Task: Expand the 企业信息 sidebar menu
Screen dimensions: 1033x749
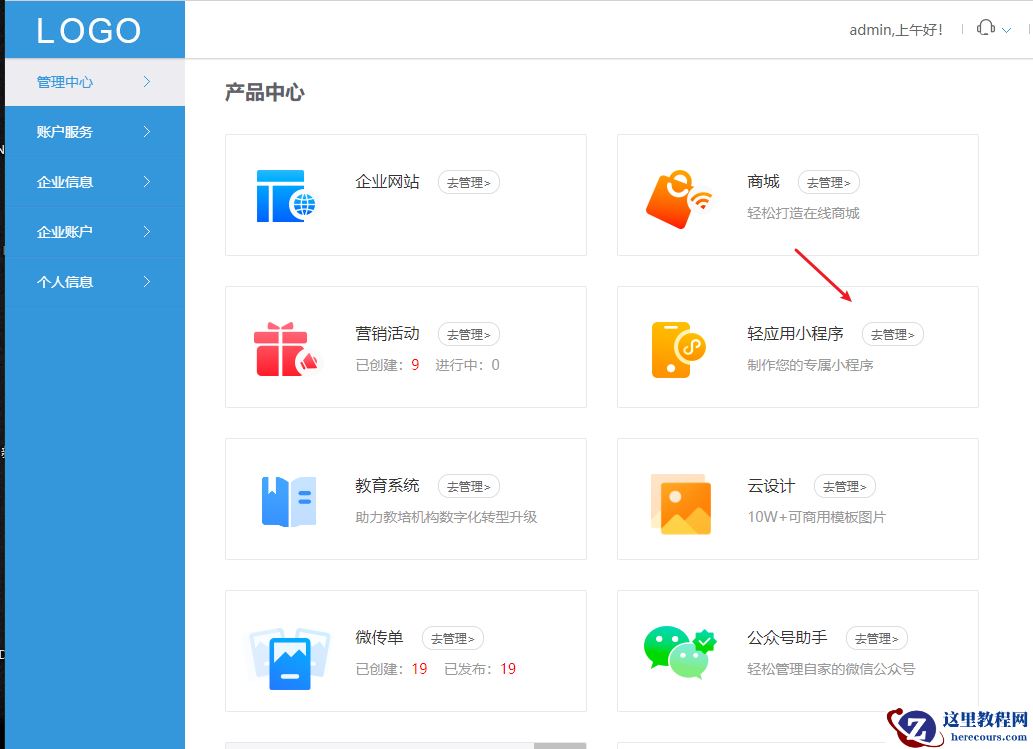Action: click(x=93, y=181)
